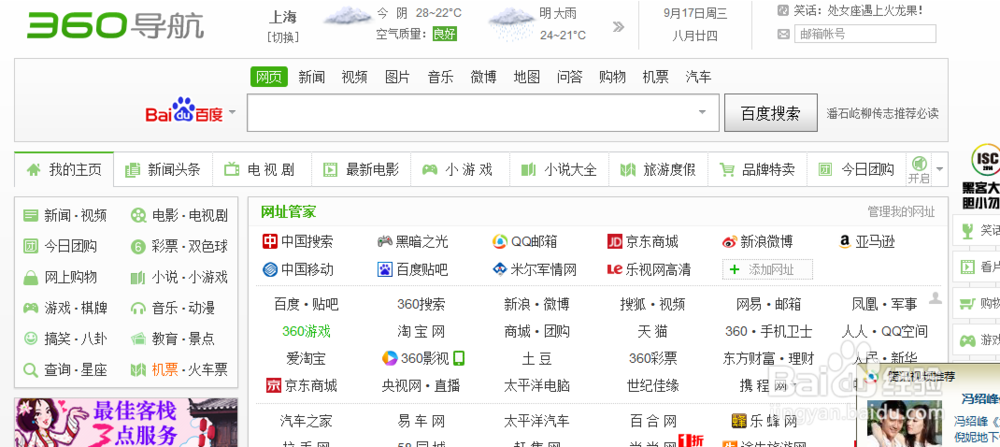1000x447 pixels.
Task: Select the 图片 search tab
Action: (397, 77)
